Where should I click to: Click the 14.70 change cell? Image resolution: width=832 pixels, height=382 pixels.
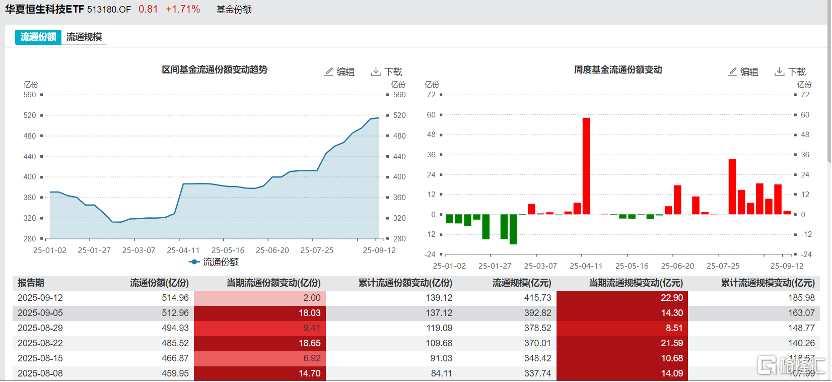click(260, 372)
